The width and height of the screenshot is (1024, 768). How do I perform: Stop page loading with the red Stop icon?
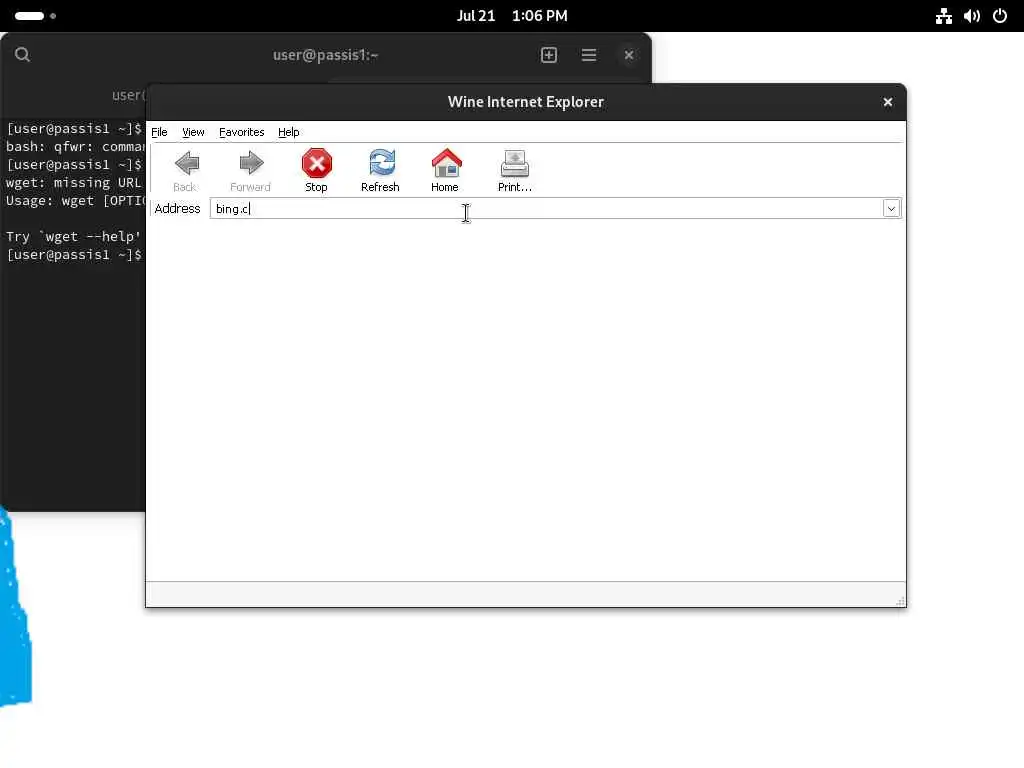(317, 163)
